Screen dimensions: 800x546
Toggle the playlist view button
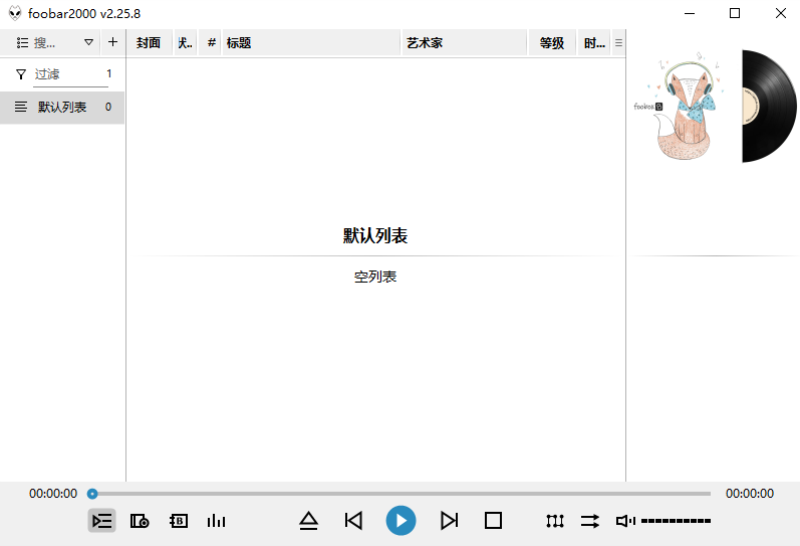(x=102, y=520)
